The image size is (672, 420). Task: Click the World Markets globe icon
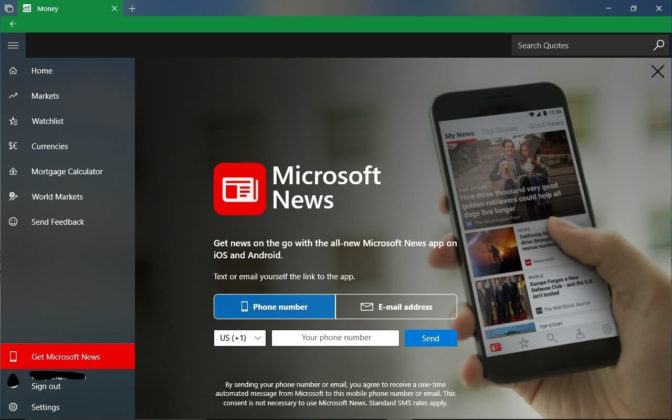click(x=13, y=197)
